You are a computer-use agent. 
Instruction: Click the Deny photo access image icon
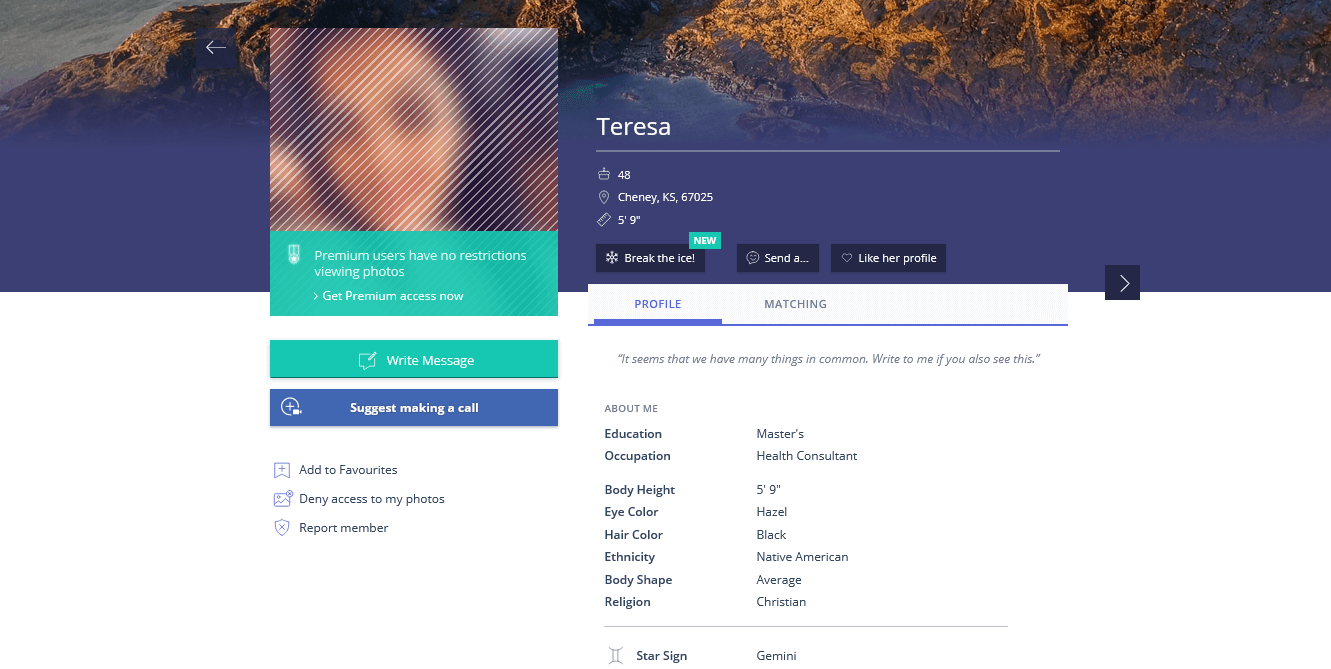point(282,499)
